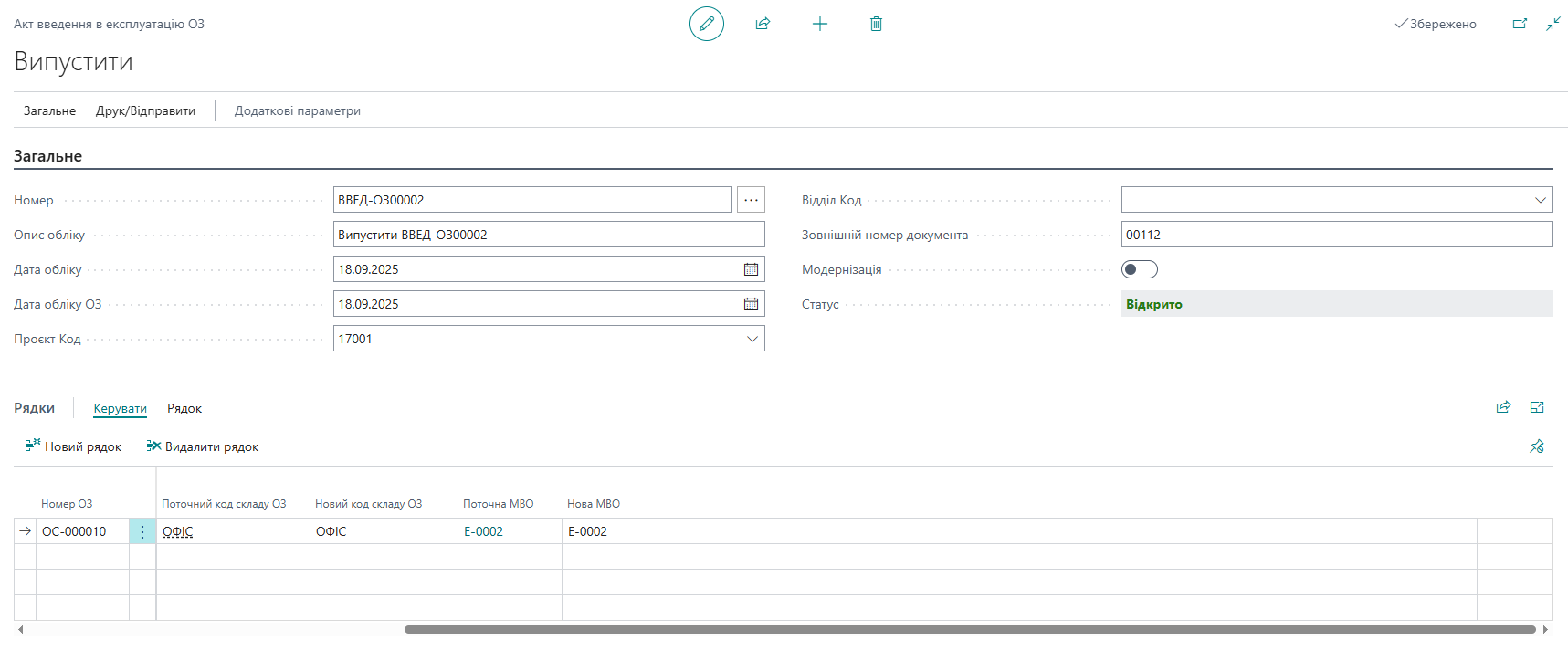Click the horizontal scrollbar of lines grid
Screen dimensions: 1568x650
[969, 629]
